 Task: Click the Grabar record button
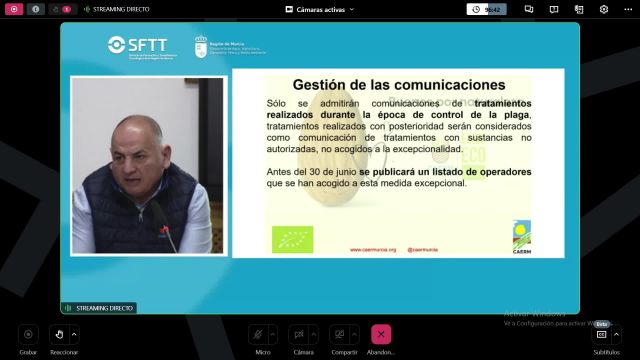28,335
